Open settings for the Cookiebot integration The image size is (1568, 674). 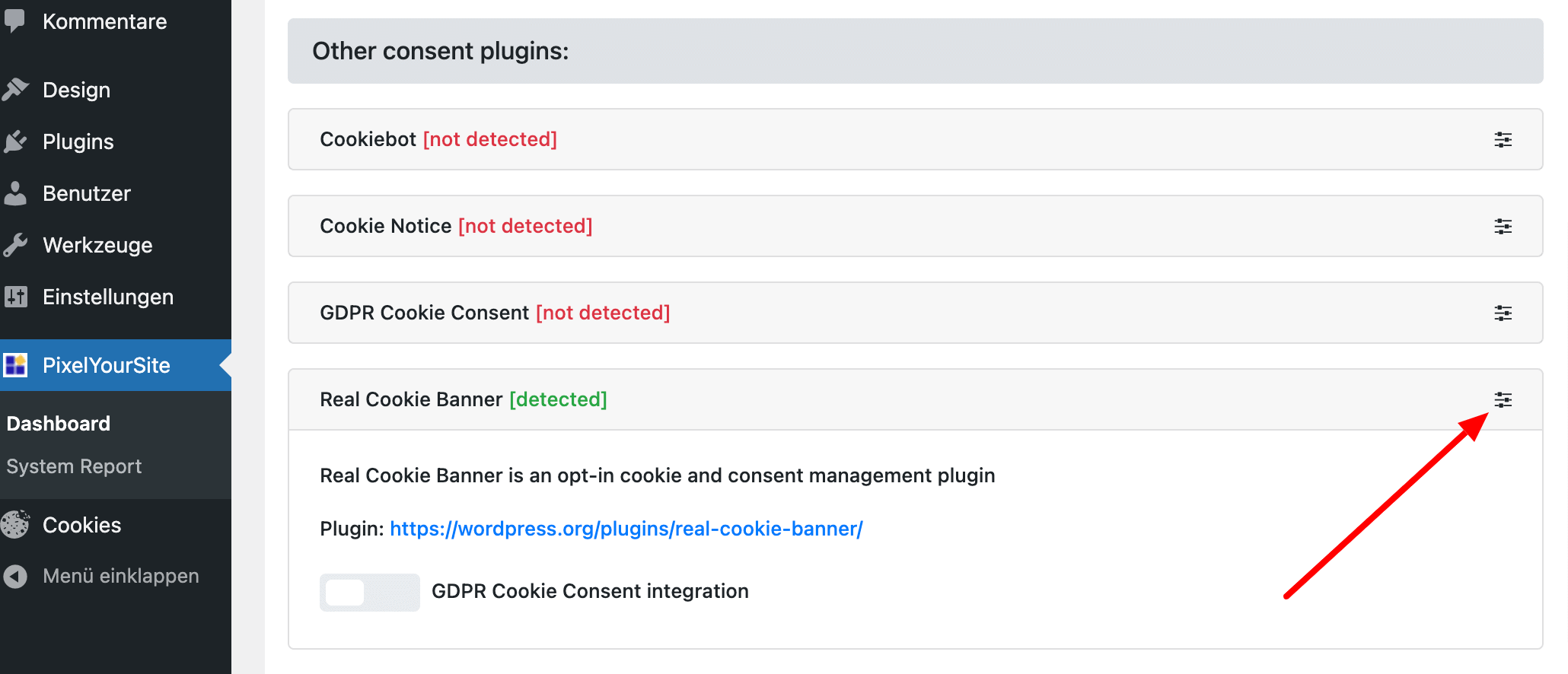point(1503,139)
